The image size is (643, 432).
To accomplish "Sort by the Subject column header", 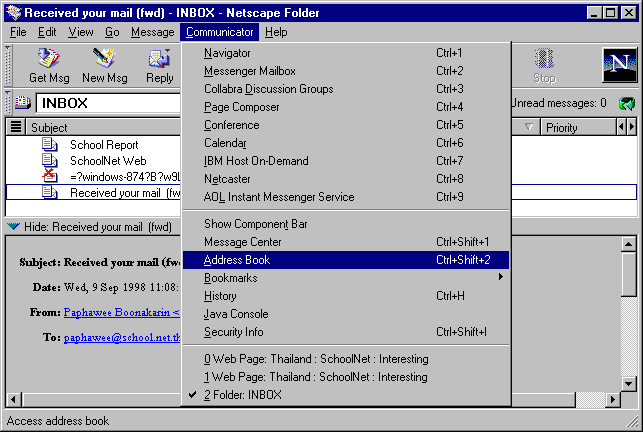I will point(103,127).
